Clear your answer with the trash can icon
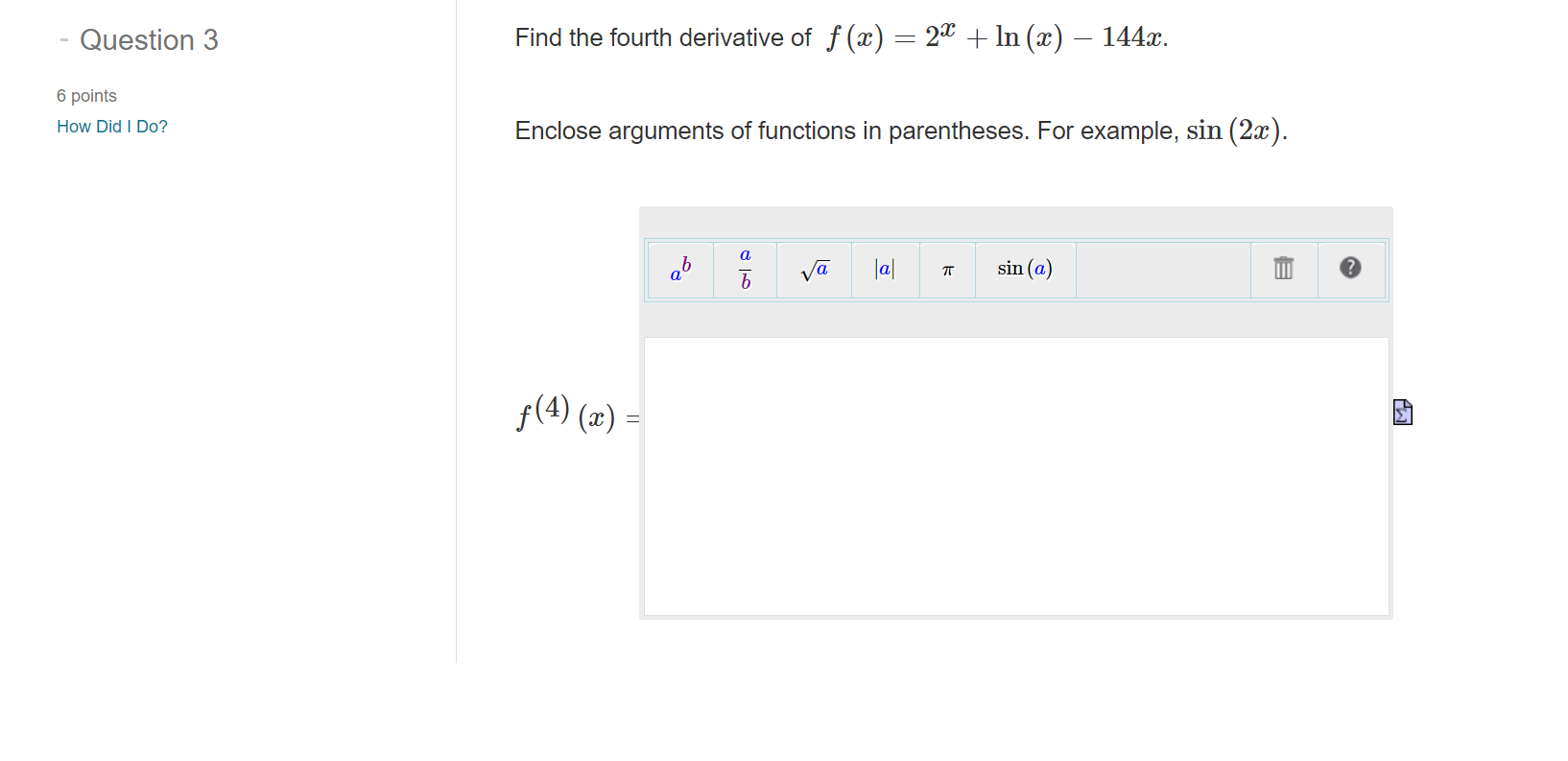 (x=1283, y=270)
